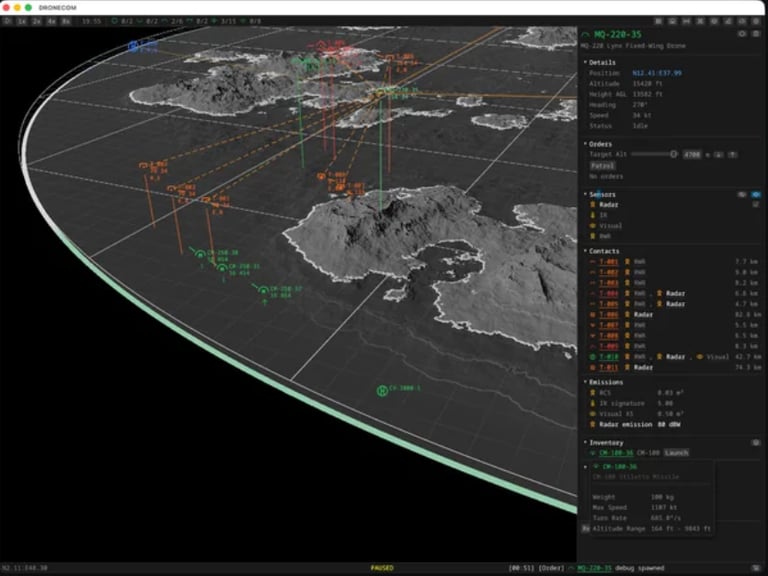Click the Target Alt value field
Image resolution: width=768 pixels, height=576 pixels.
coord(693,154)
